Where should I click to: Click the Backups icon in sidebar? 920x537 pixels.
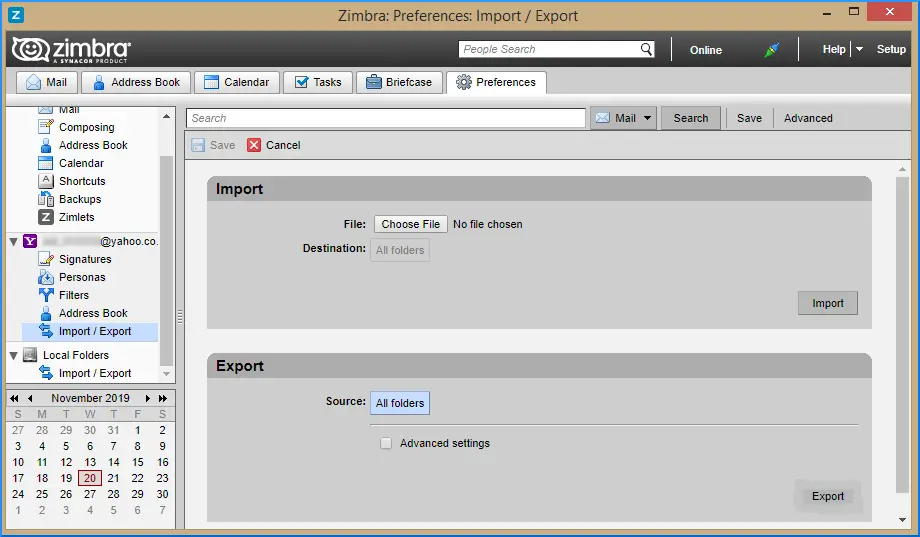[46, 199]
